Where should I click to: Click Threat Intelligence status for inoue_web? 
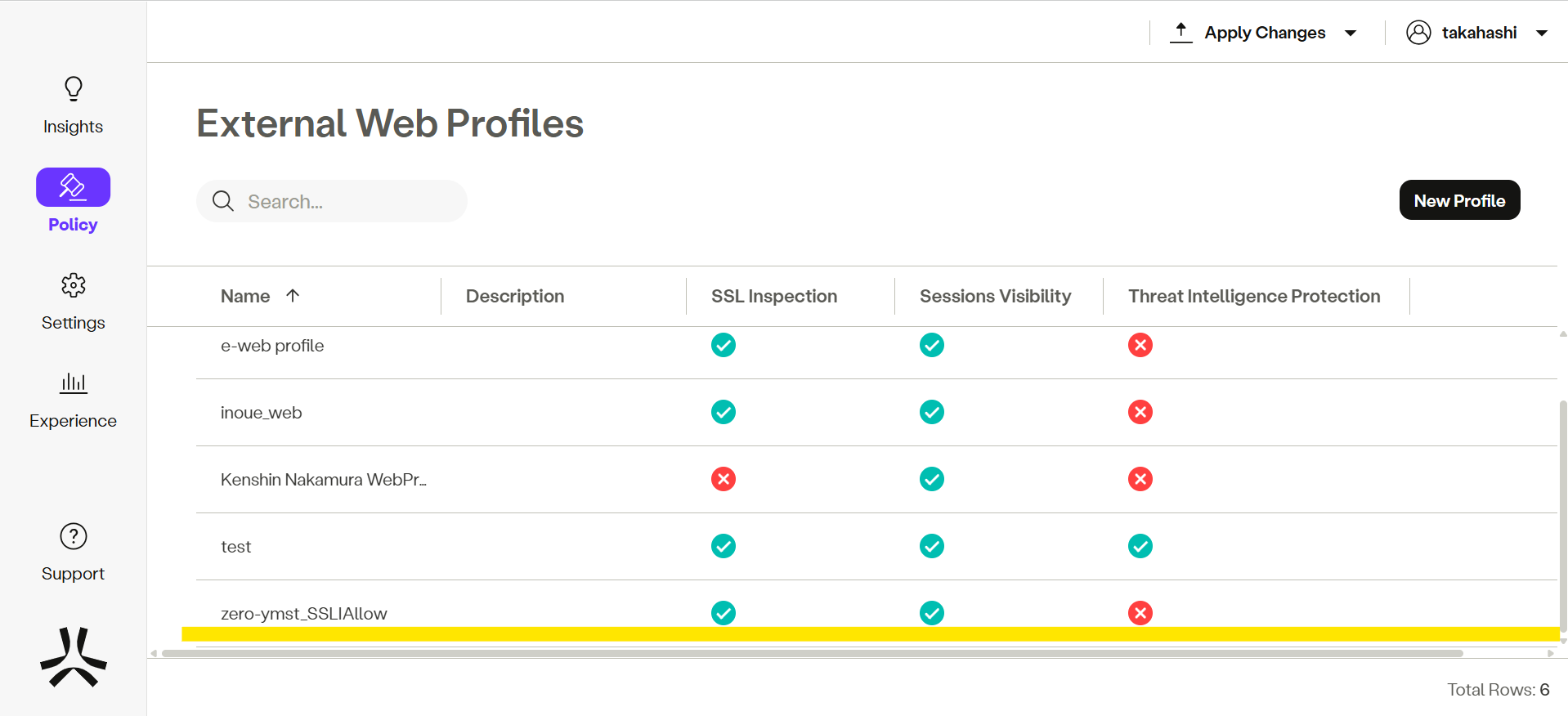tap(1140, 412)
